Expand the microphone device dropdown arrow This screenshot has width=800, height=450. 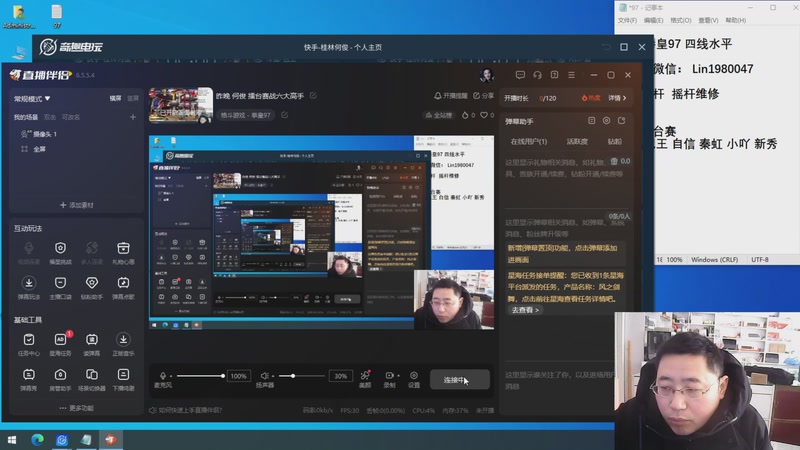click(x=171, y=376)
